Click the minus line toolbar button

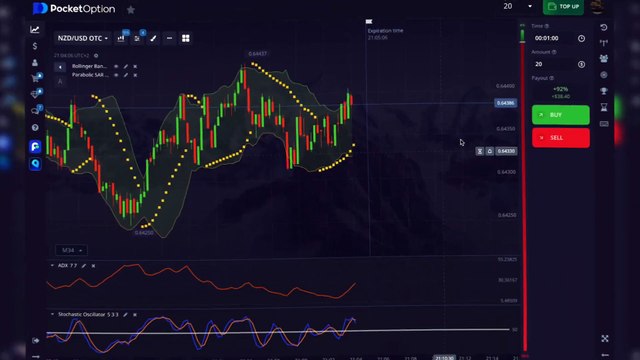coord(169,38)
